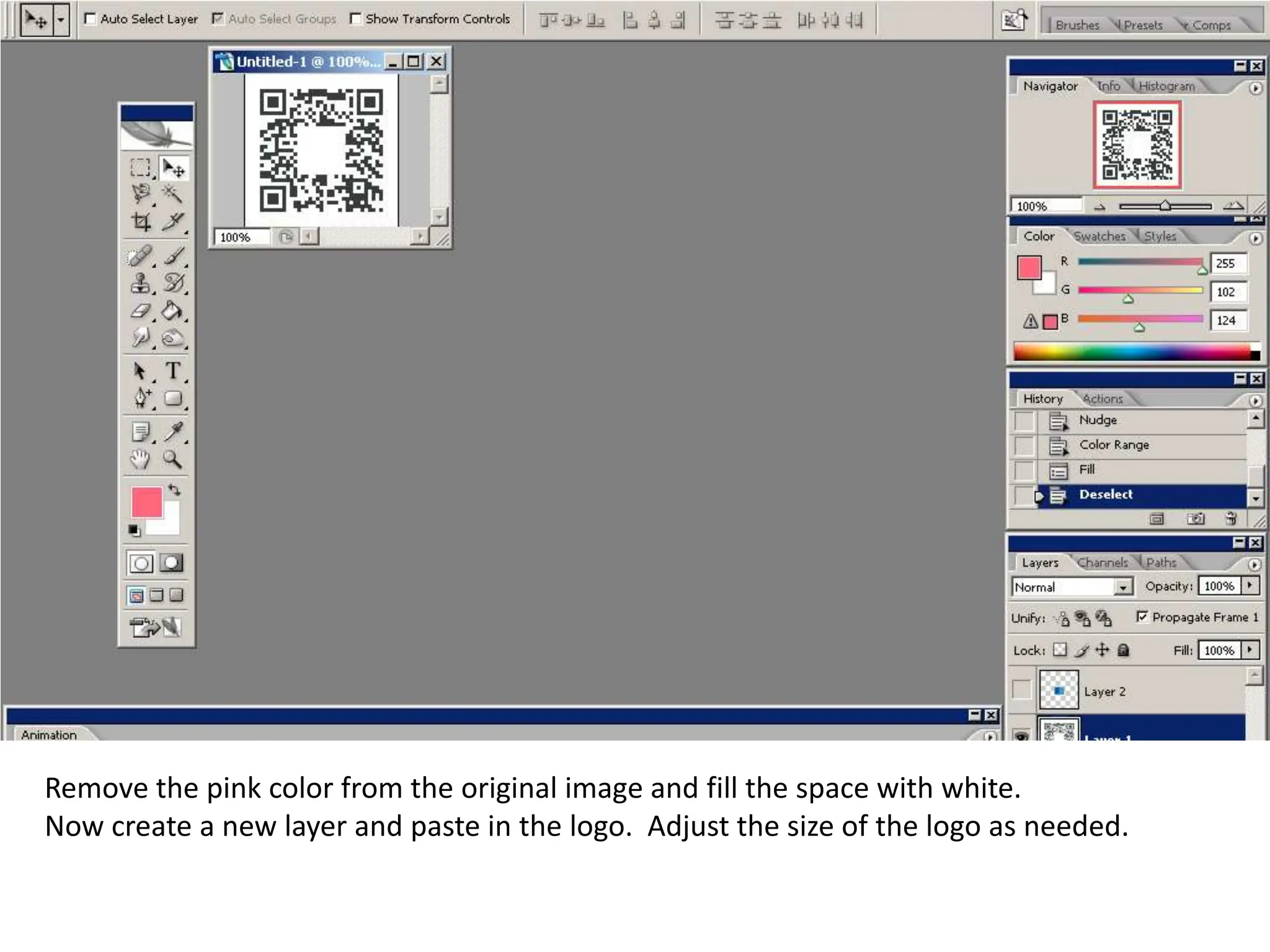Enable Auto Select Layer checkbox

coord(91,19)
